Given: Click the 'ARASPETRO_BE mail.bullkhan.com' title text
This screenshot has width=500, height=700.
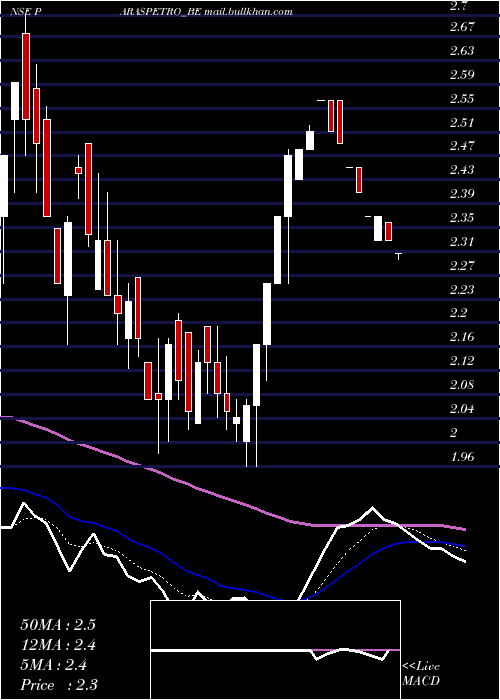Looking at the screenshot, I should click(206, 12).
